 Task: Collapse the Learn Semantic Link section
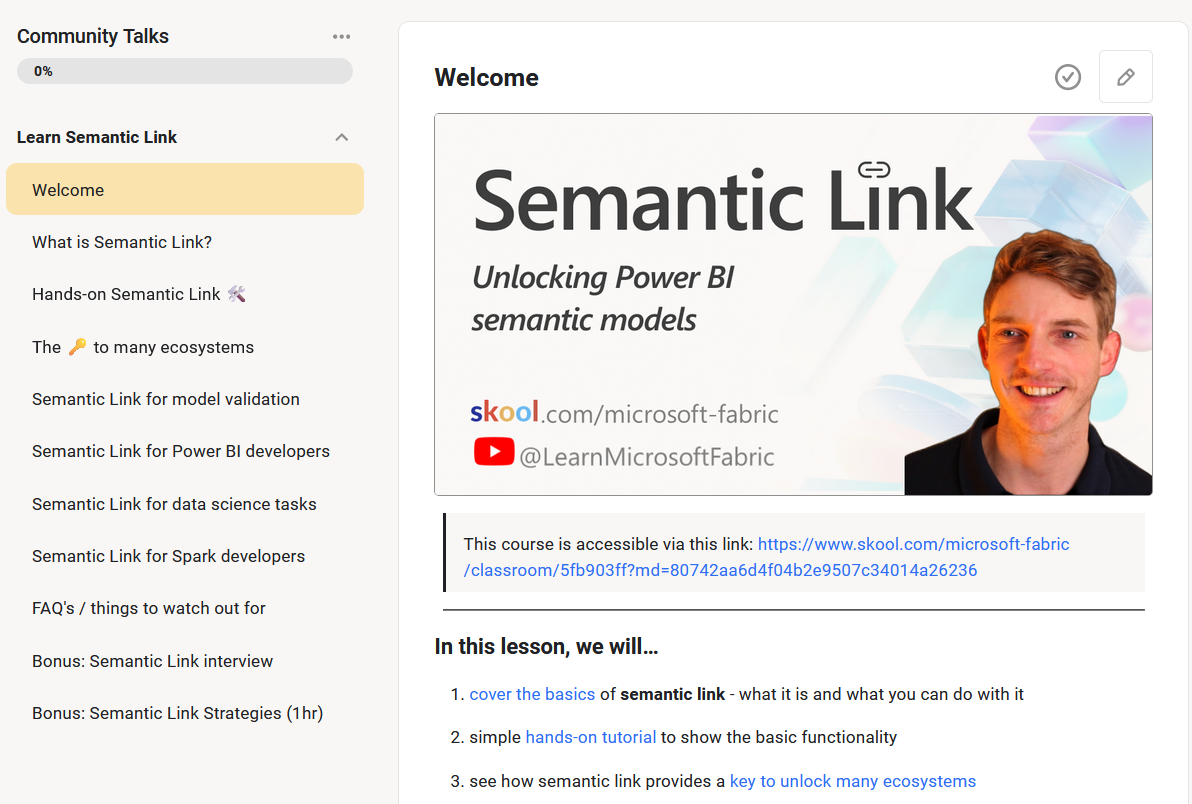[341, 137]
